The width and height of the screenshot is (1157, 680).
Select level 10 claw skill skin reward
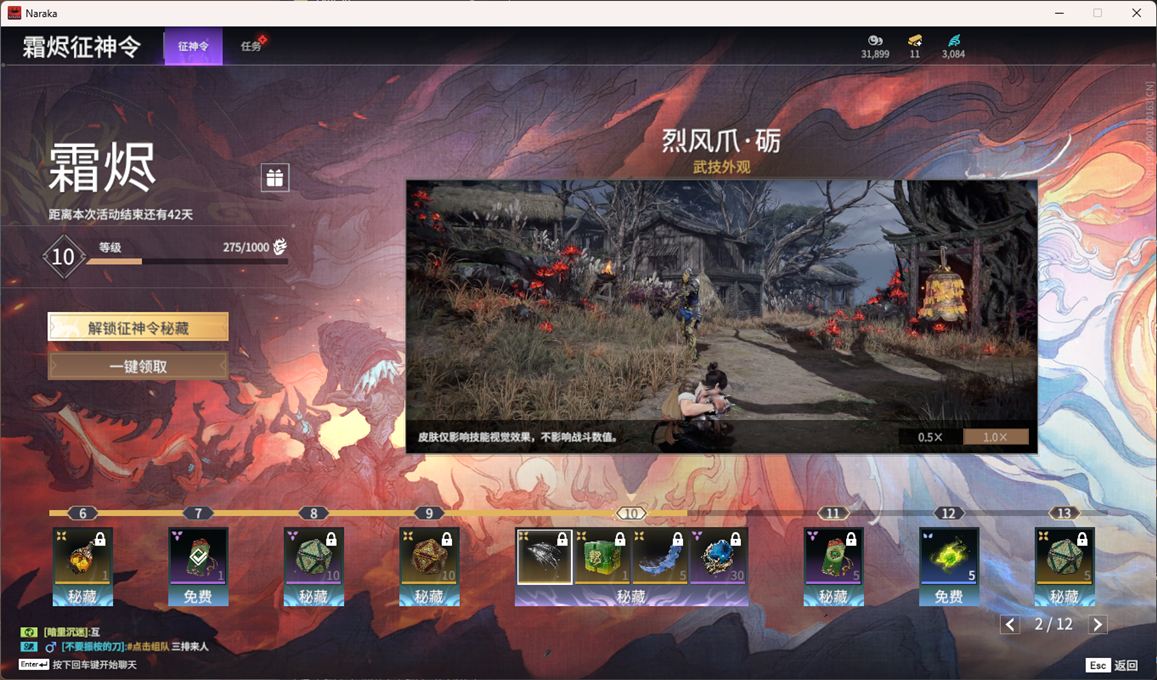(x=544, y=555)
